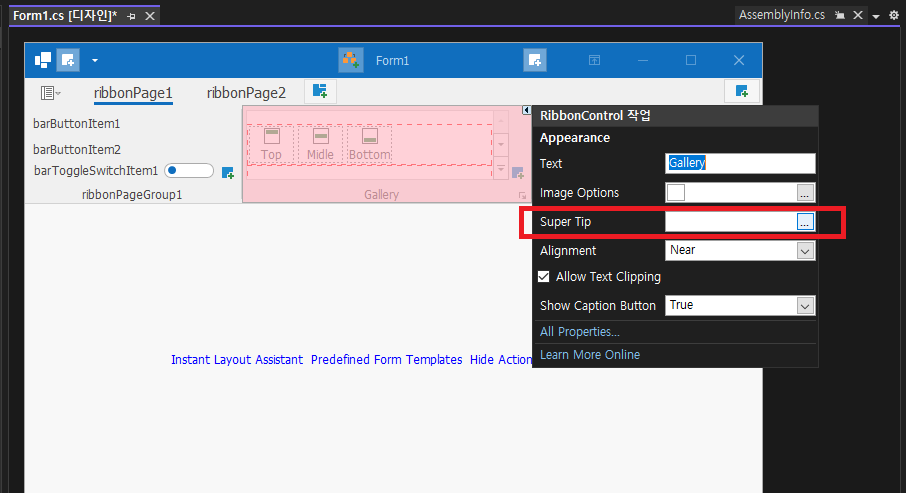
Task: Open the Instant Layout Assistant link
Action: click(x=237, y=359)
